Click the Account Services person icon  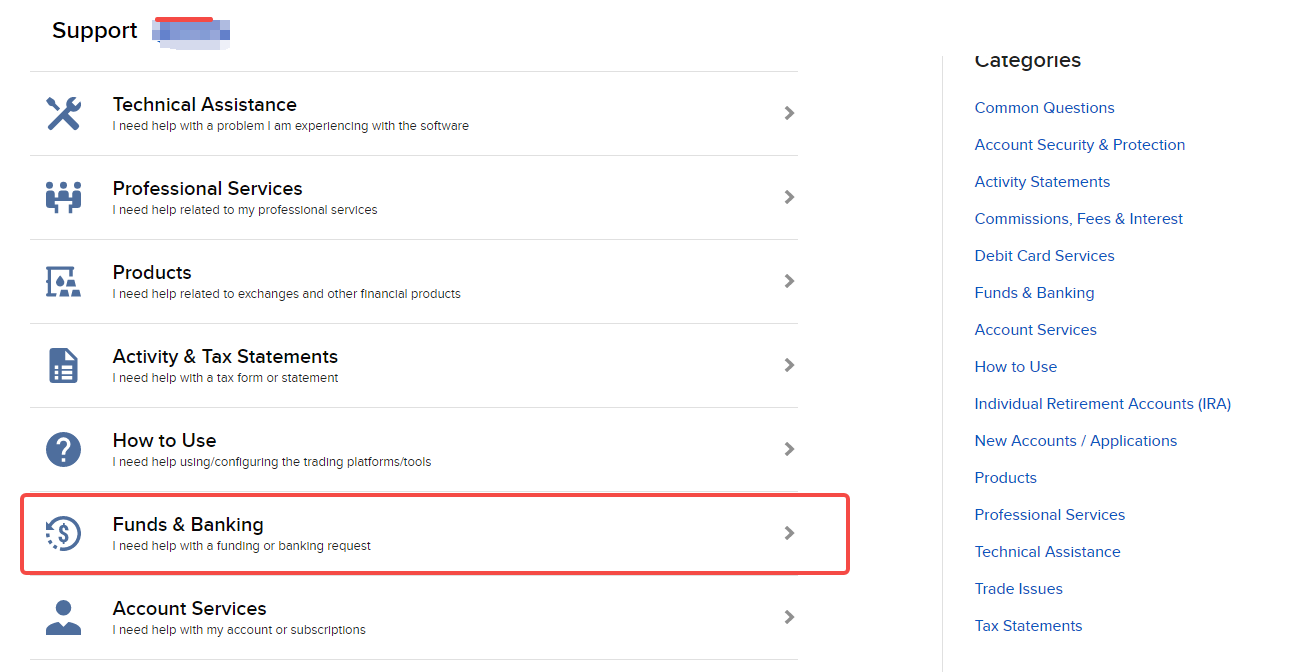point(64,617)
